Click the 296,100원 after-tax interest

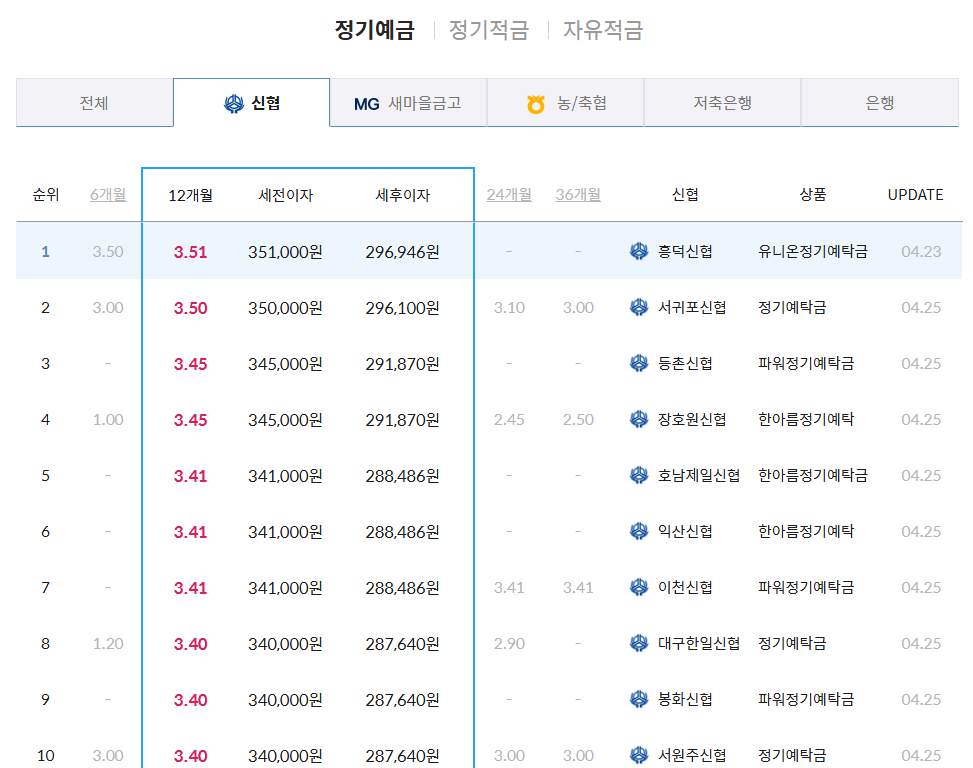pyautogui.click(x=403, y=308)
